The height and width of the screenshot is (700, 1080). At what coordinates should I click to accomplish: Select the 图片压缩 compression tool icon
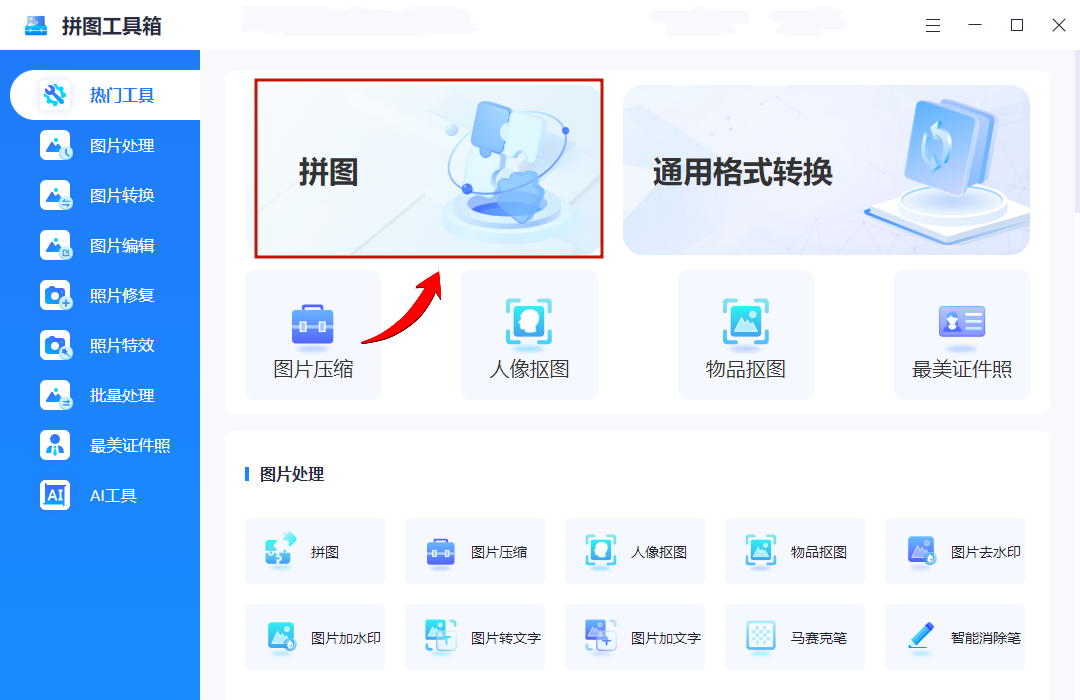point(313,335)
